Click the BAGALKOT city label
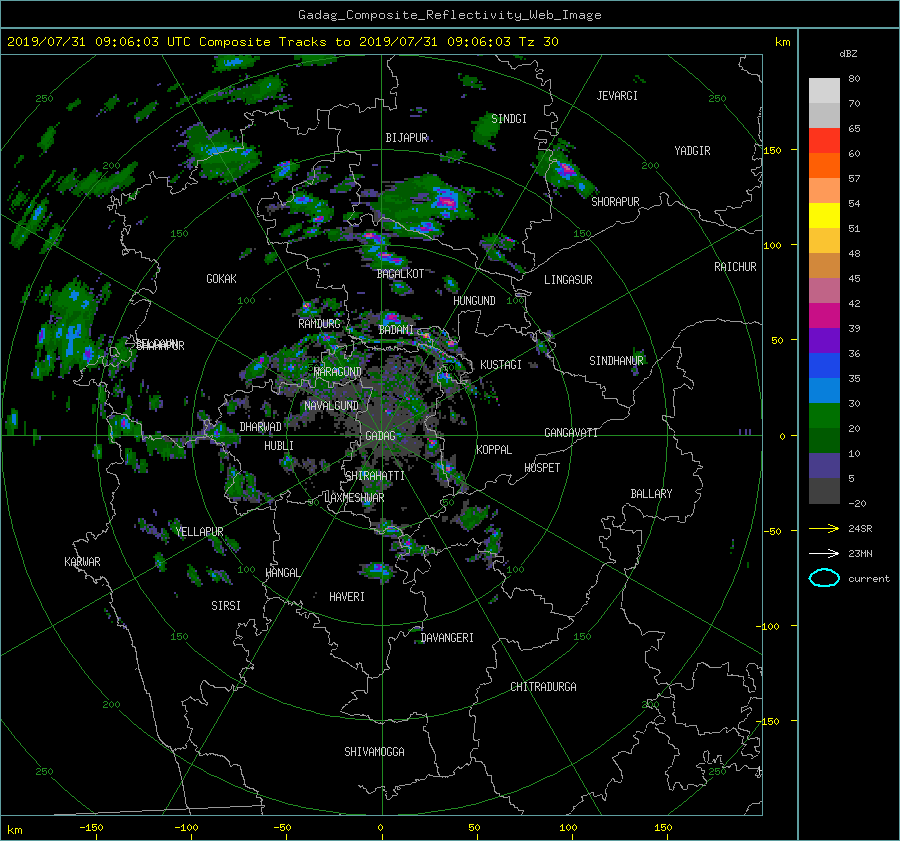 point(400,274)
